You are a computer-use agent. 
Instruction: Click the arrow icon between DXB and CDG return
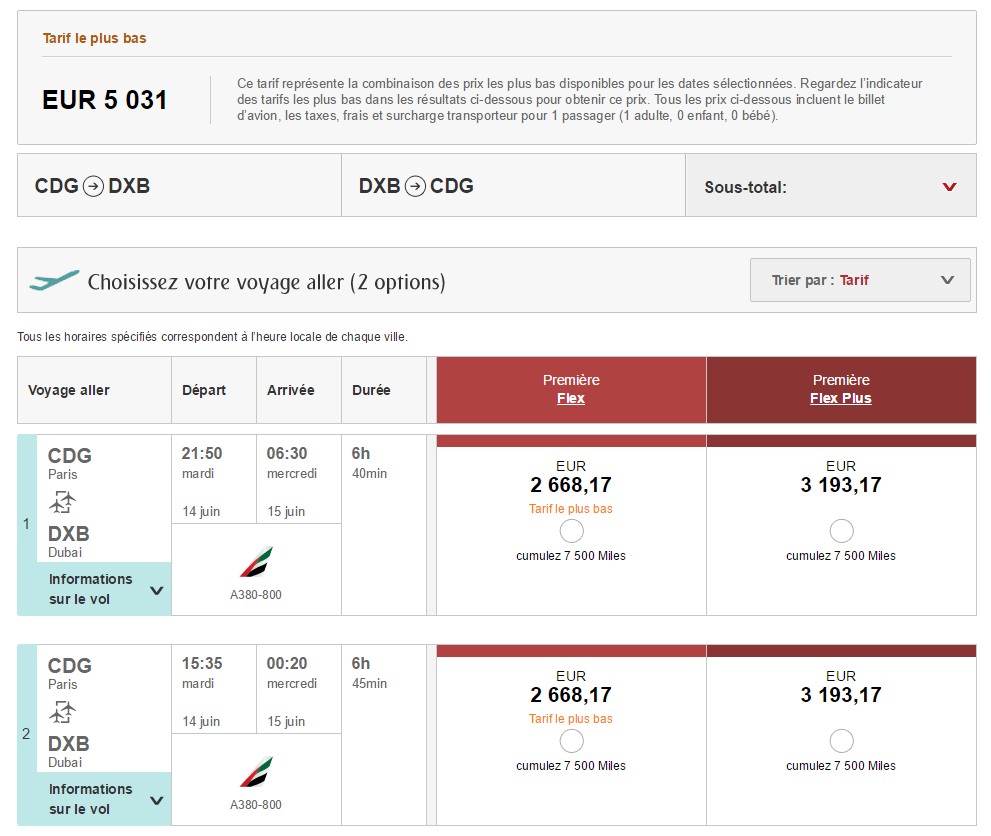point(416,186)
